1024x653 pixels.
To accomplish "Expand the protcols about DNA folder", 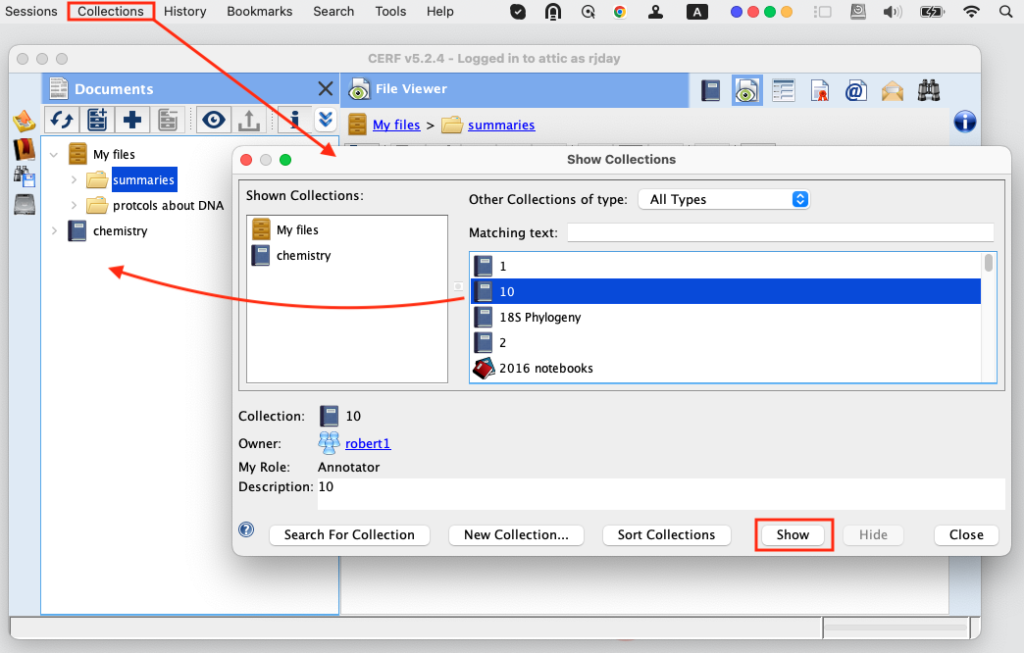I will point(73,206).
